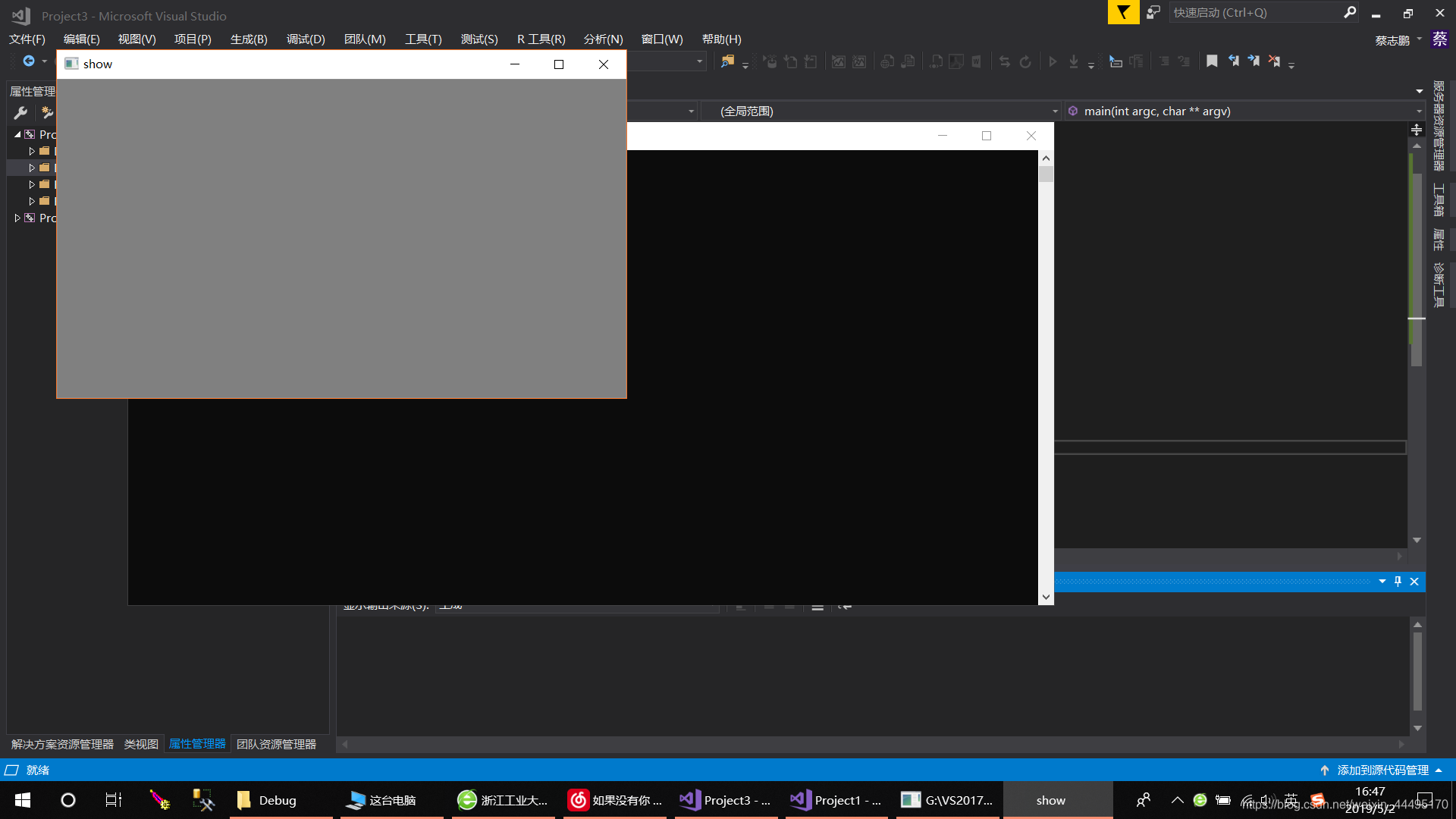Expand the second Pro project tree node
This screenshot has width=1456, height=819.
[x=17, y=218]
